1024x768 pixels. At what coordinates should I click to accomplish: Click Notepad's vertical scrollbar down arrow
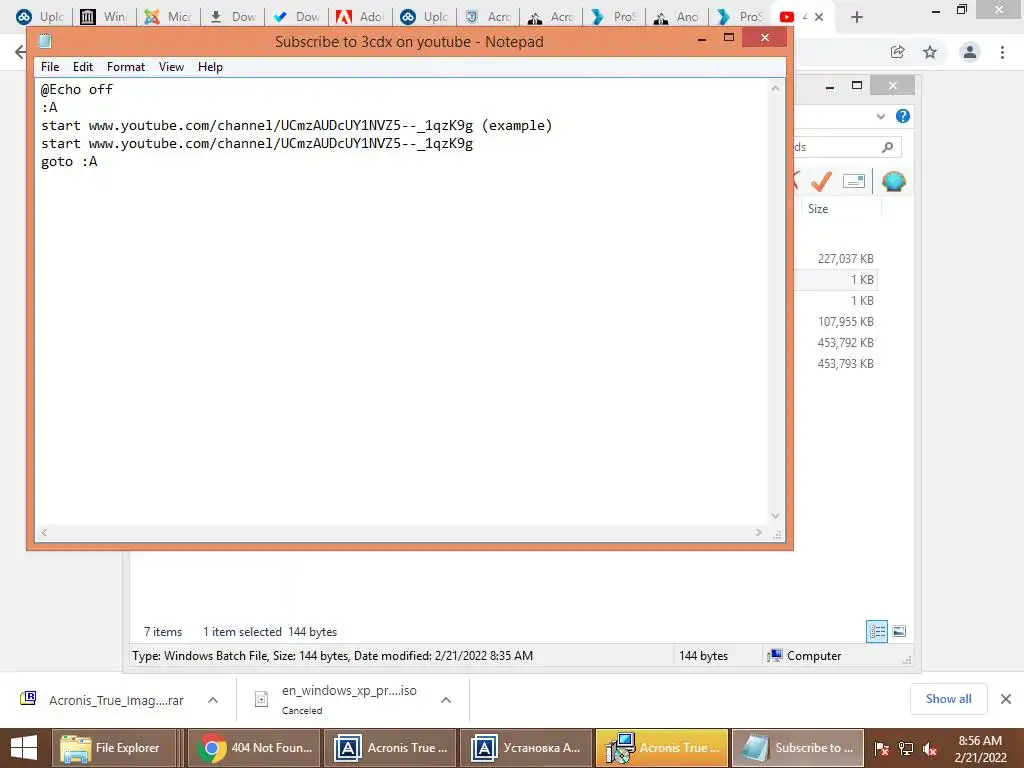click(775, 516)
